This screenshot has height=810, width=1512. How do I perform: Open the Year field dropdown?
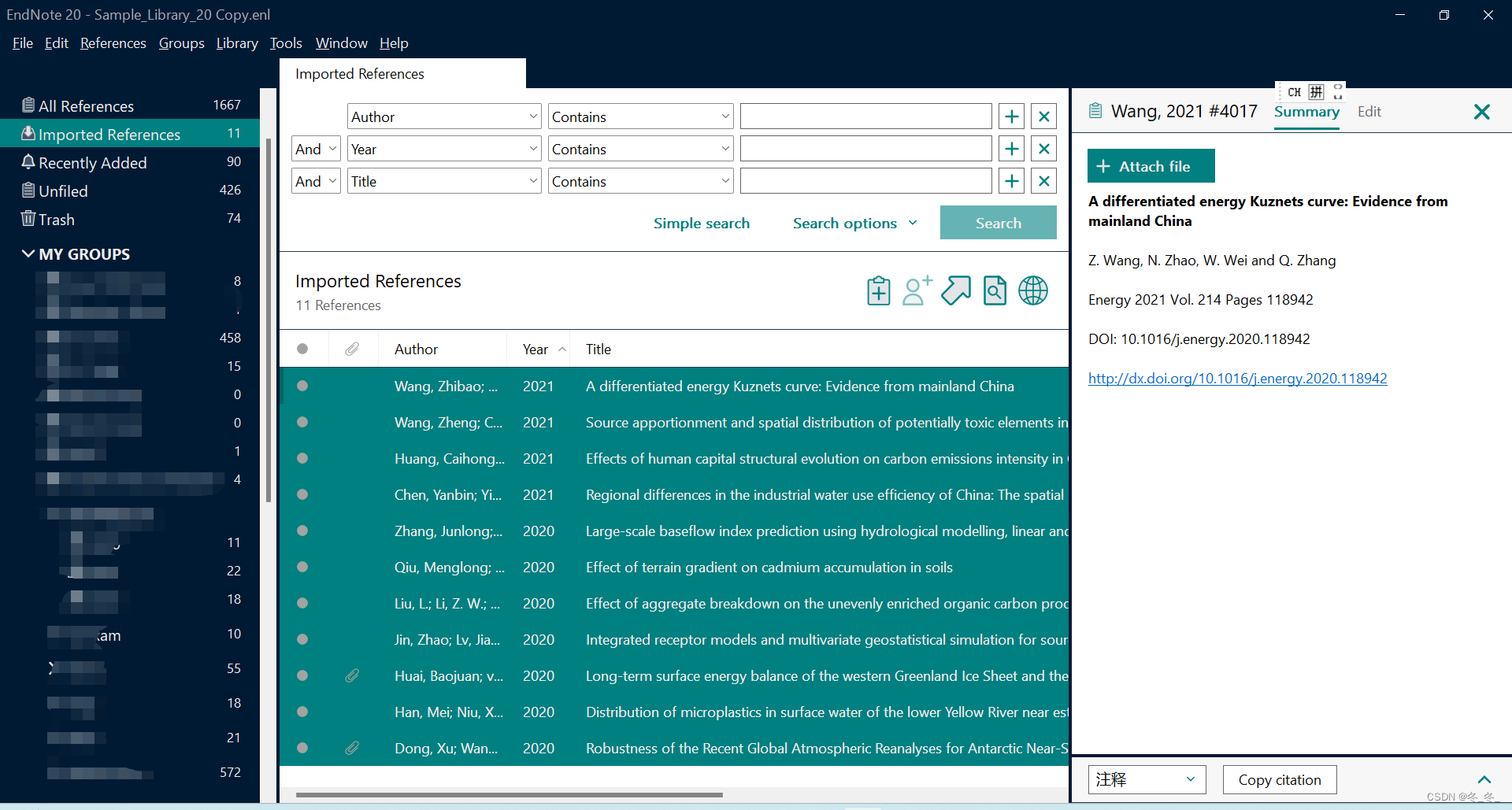pos(444,149)
